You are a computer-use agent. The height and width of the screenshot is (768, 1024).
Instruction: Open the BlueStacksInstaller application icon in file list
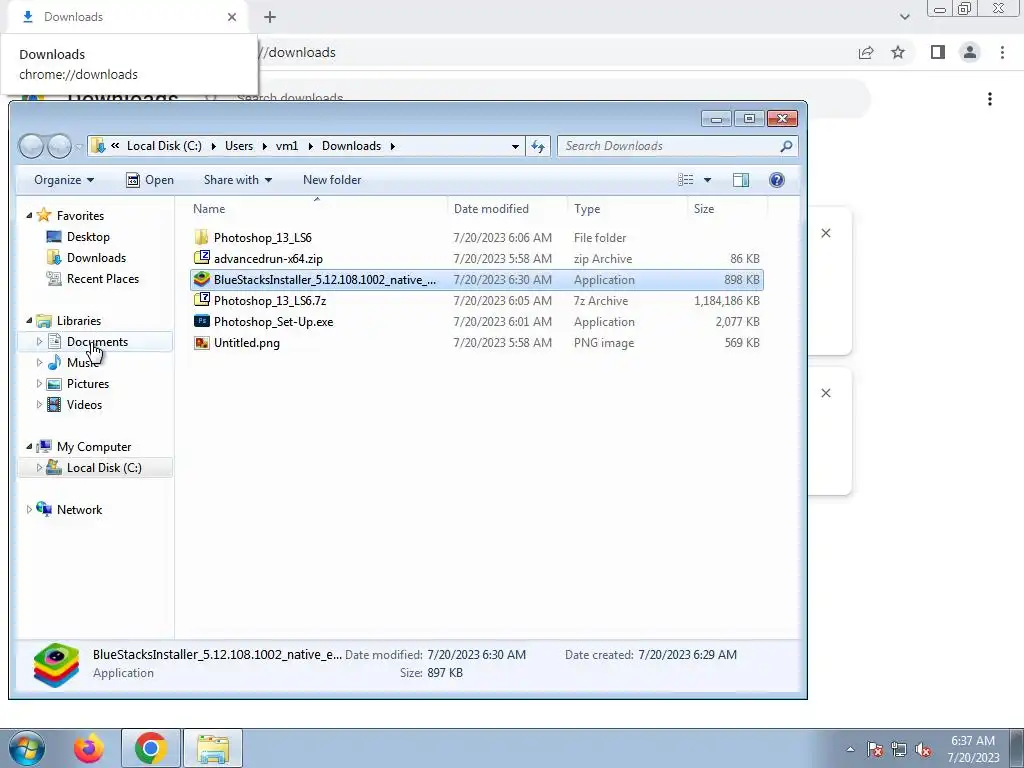[202, 280]
